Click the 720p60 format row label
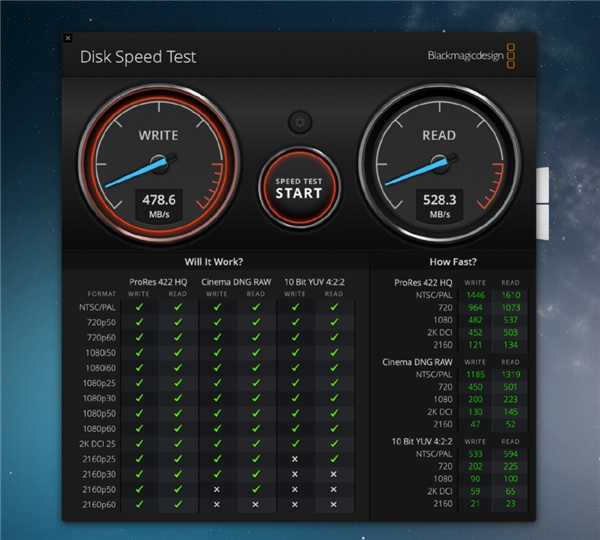Image resolution: width=600 pixels, height=540 pixels. (101, 338)
